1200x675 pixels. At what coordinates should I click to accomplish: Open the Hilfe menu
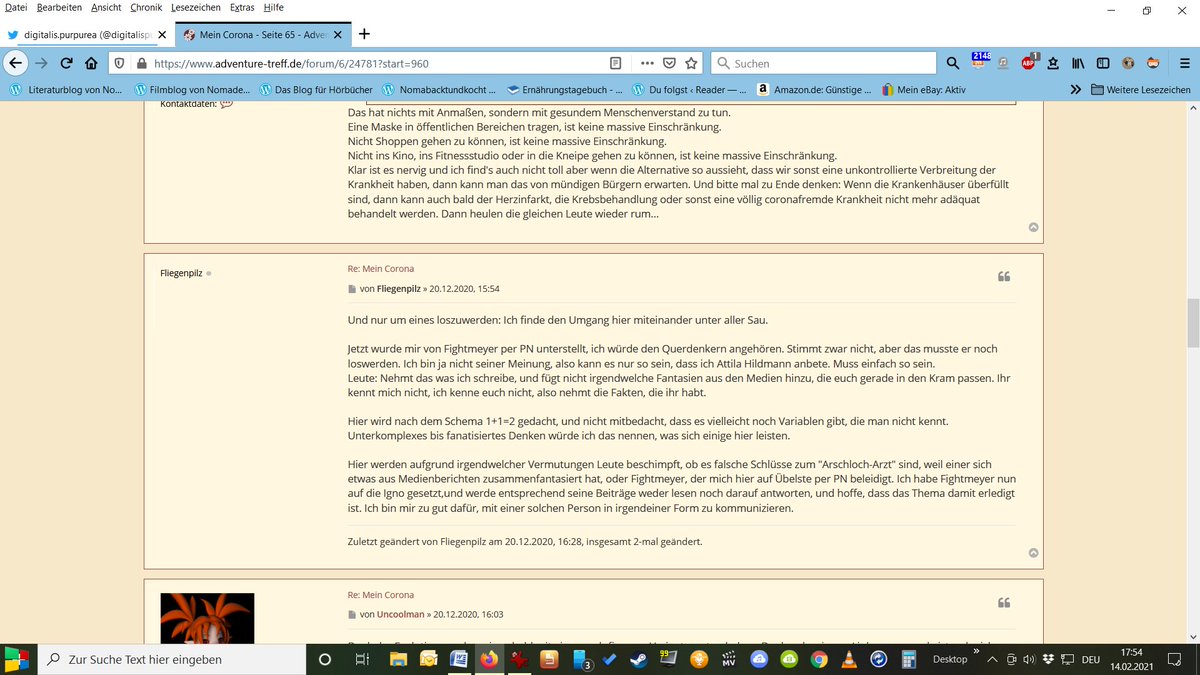273,7
